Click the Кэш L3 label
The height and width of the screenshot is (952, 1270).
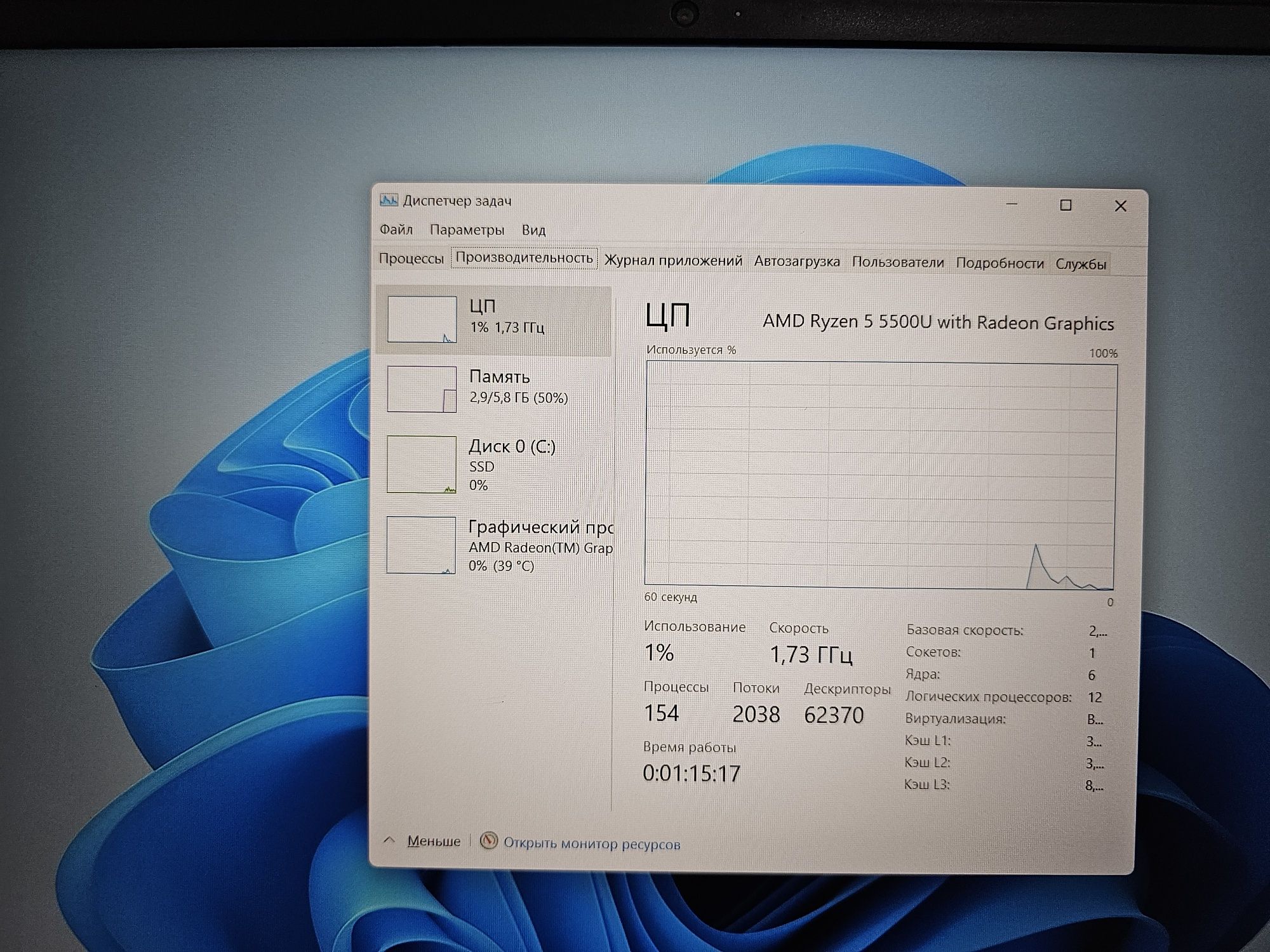pyautogui.click(x=926, y=784)
